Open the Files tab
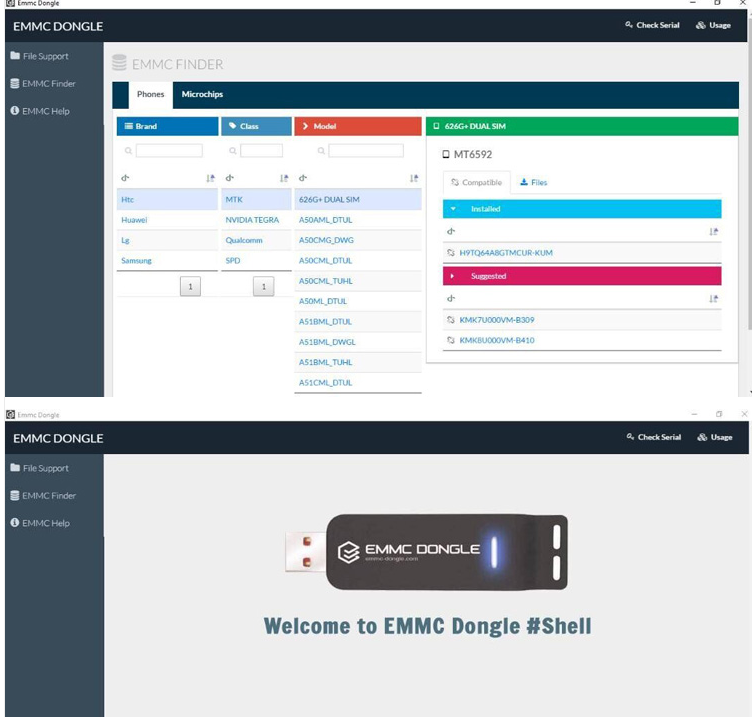This screenshot has width=752, height=717. [x=534, y=182]
